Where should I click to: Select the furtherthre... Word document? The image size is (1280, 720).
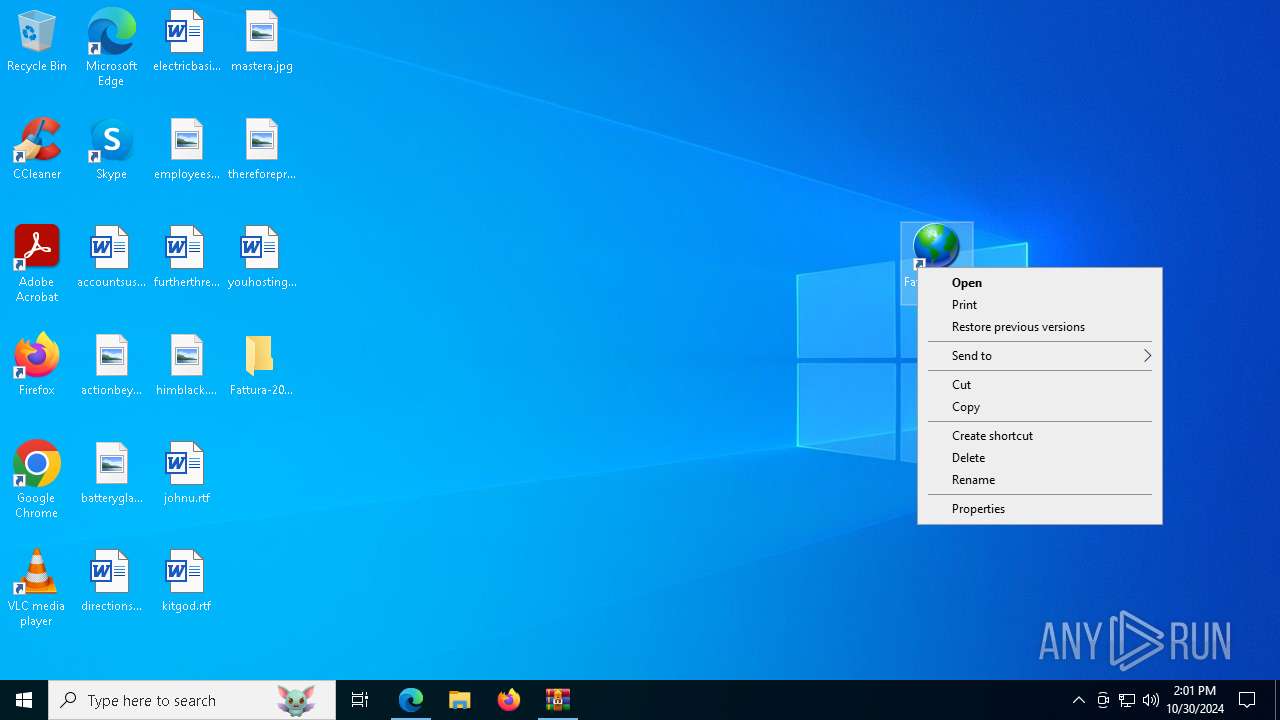[x=186, y=258]
